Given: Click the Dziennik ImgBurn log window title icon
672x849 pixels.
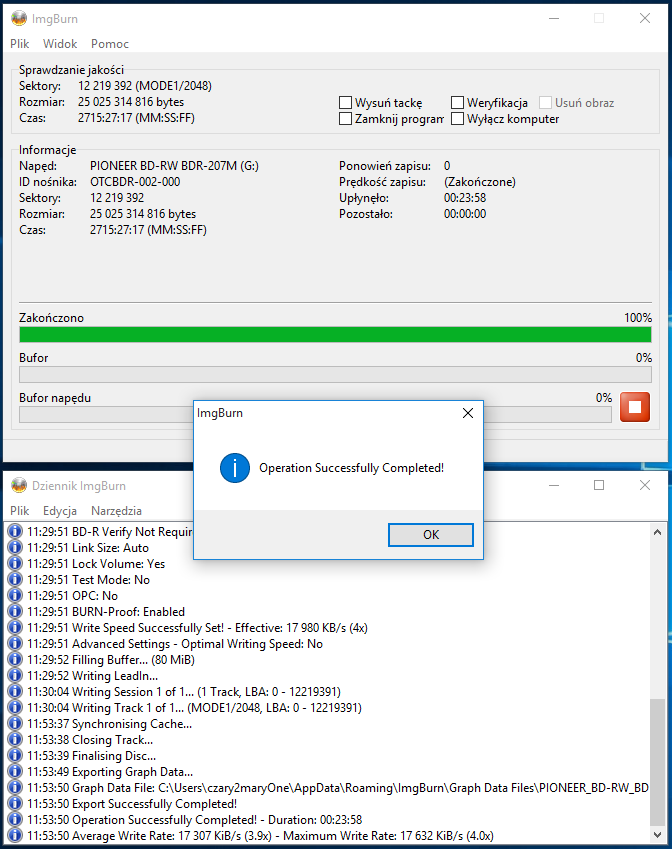Looking at the screenshot, I should [19, 485].
